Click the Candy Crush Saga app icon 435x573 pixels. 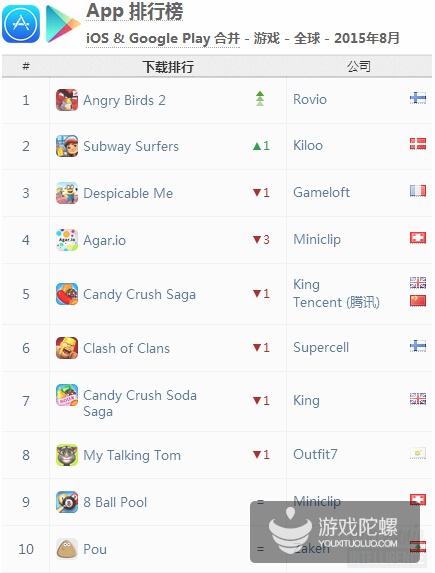pos(67,294)
